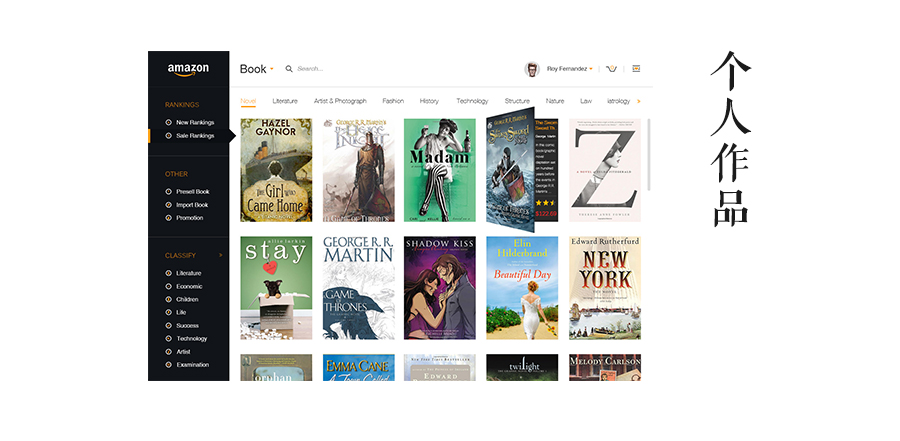900x441 pixels.
Task: Switch to the Fashion tab
Action: [393, 101]
